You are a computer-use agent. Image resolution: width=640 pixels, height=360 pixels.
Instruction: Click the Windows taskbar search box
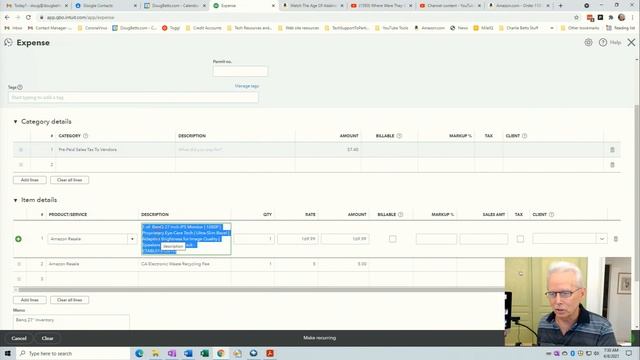[x=73, y=353]
